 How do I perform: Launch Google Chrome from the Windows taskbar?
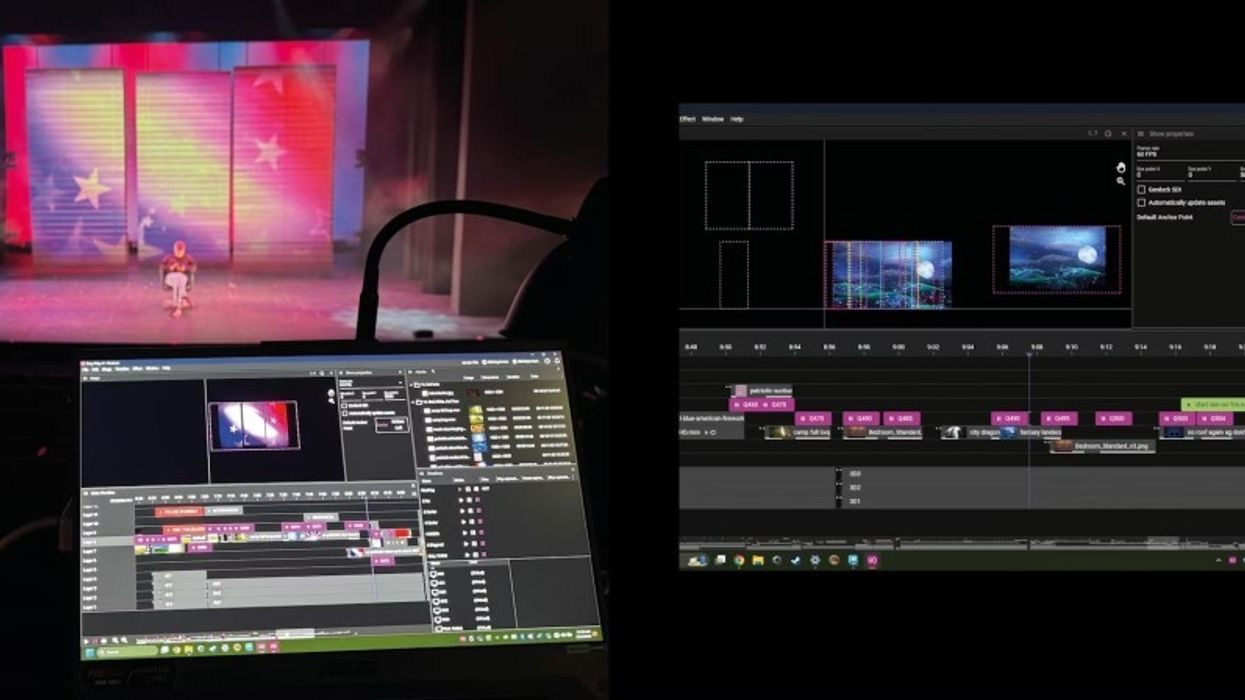tap(737, 561)
